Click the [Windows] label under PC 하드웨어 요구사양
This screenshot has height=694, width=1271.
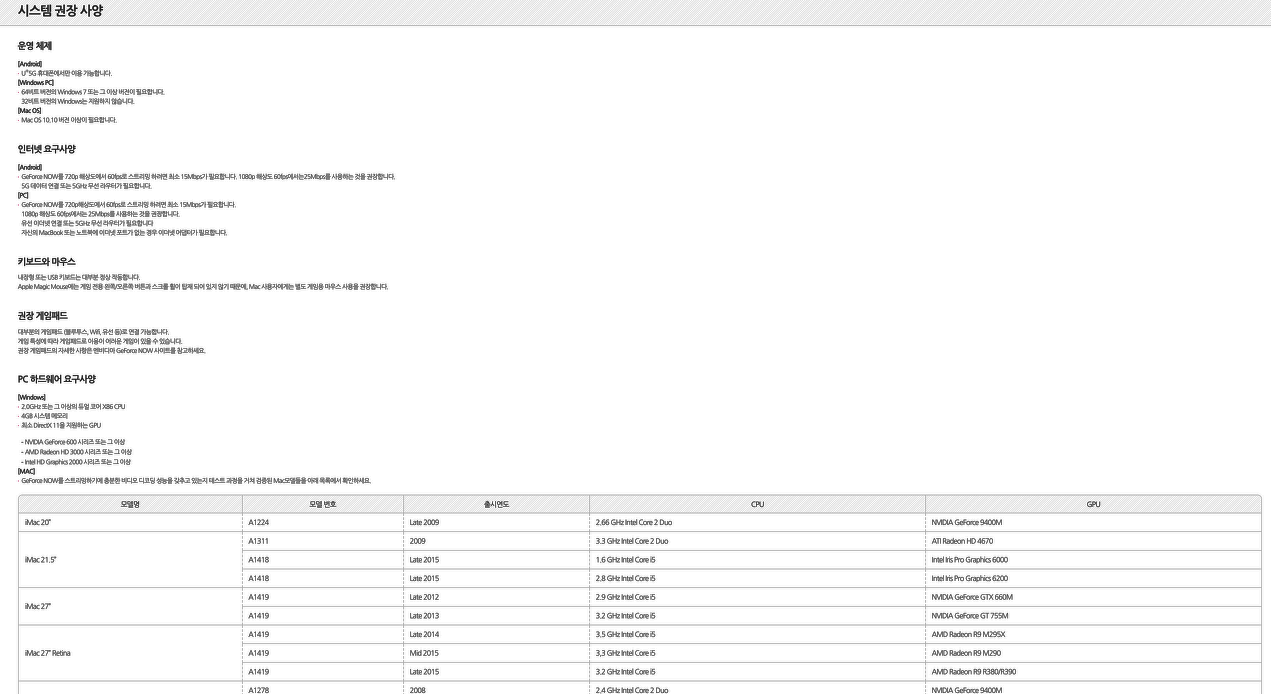coord(32,397)
